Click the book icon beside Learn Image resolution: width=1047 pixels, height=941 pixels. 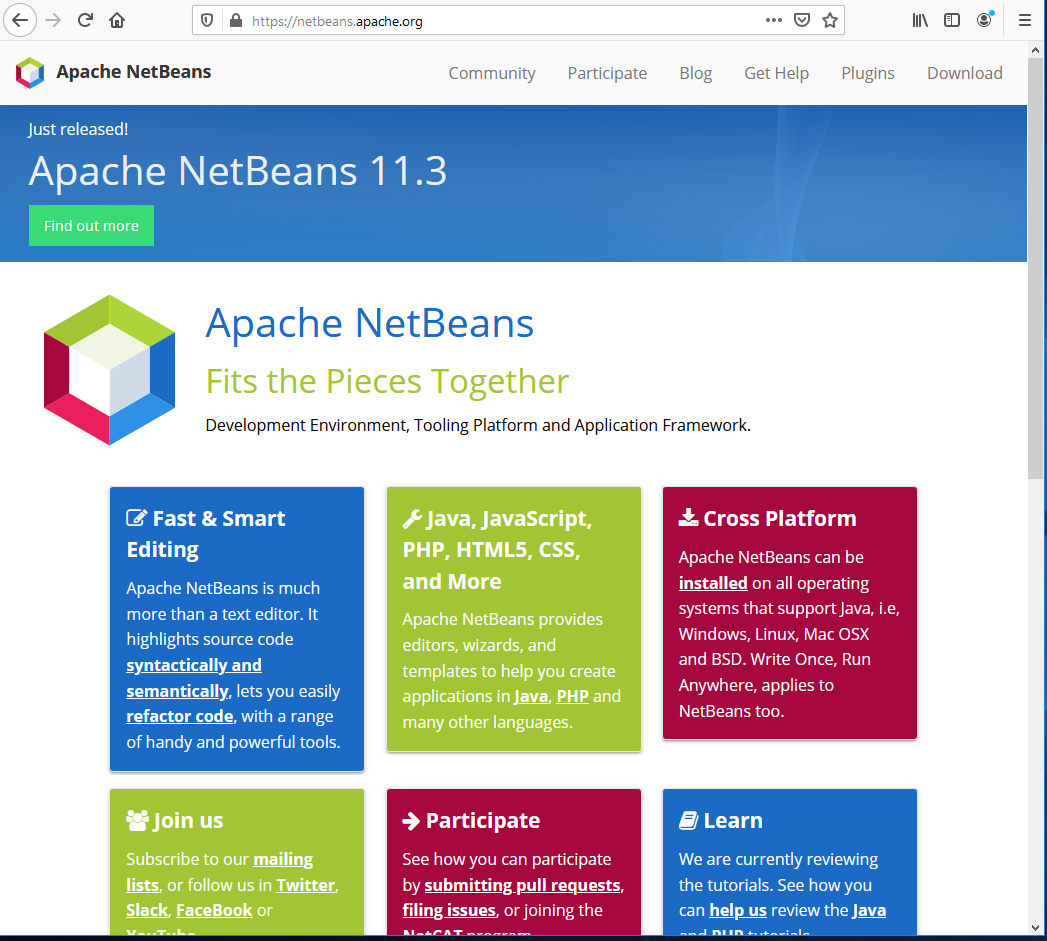688,820
